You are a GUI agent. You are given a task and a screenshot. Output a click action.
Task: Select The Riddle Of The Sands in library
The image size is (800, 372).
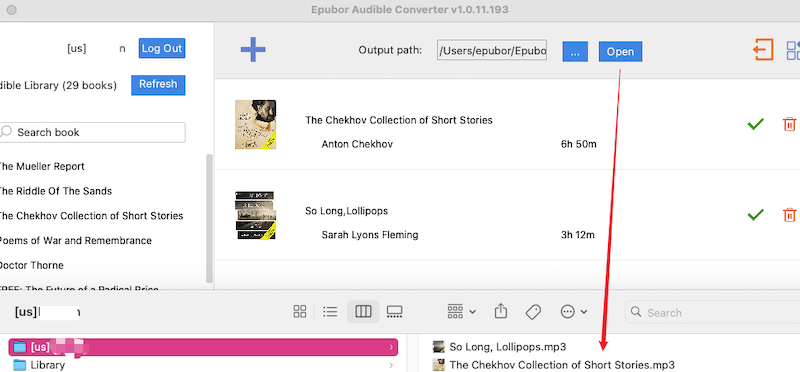[55, 191]
